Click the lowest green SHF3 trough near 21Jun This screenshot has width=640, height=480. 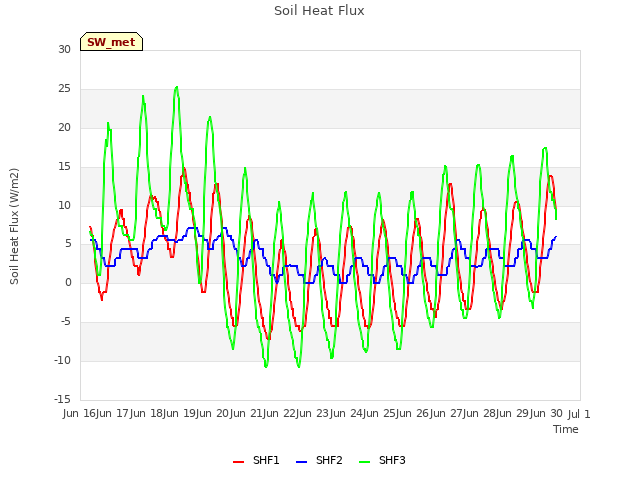(x=266, y=366)
